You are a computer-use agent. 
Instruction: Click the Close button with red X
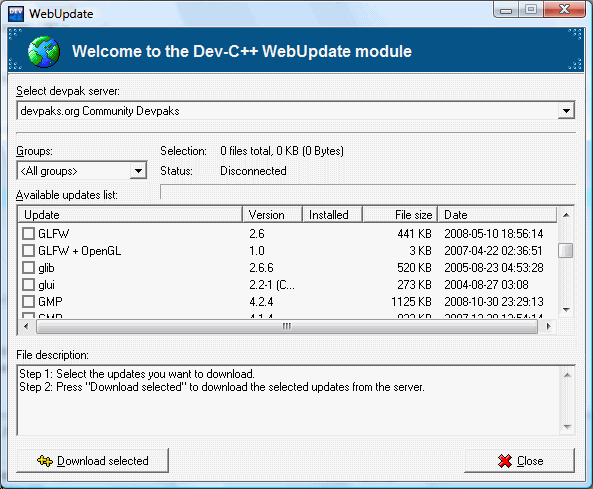[x=519, y=461]
